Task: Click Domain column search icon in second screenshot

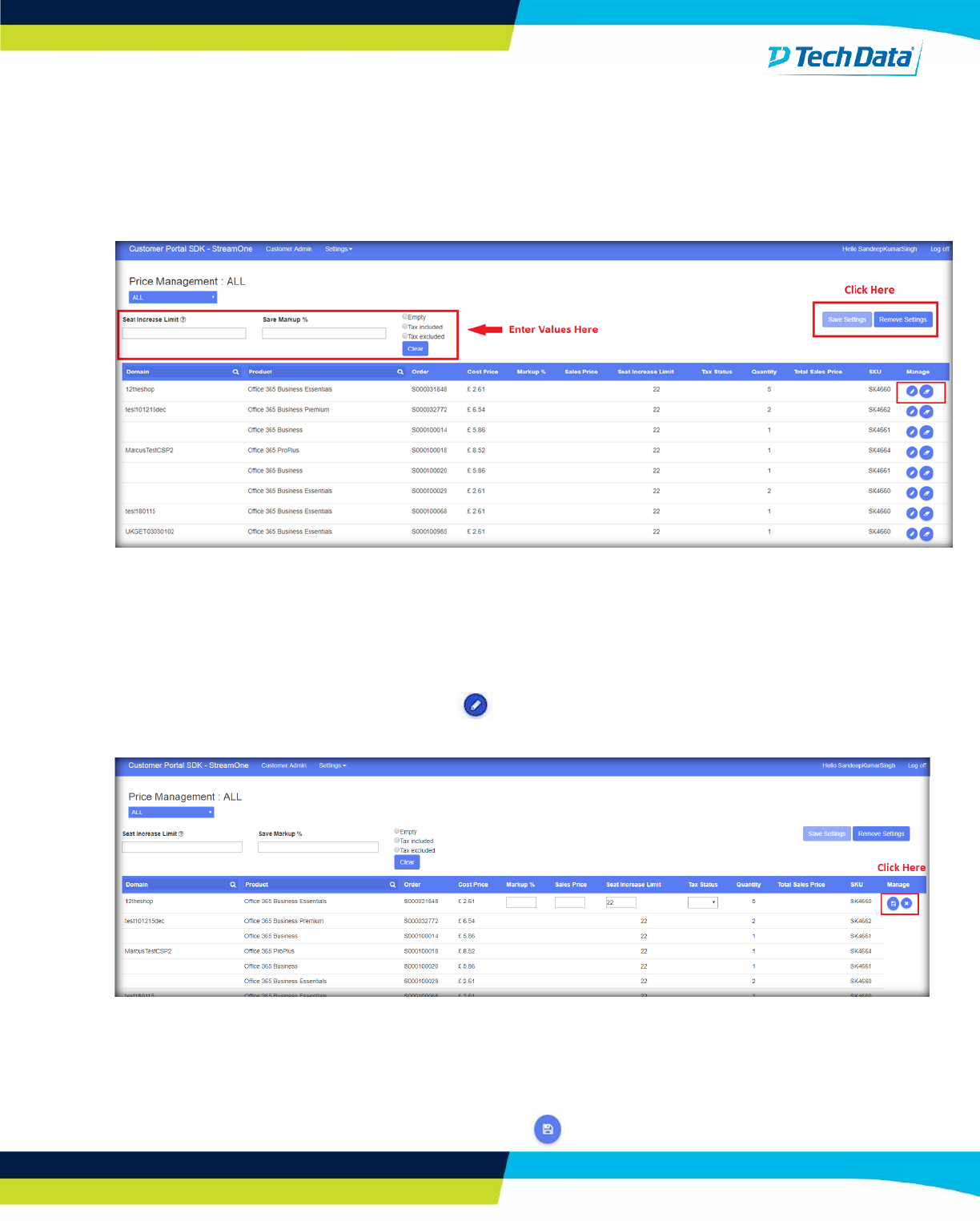Action: pyautogui.click(x=233, y=885)
